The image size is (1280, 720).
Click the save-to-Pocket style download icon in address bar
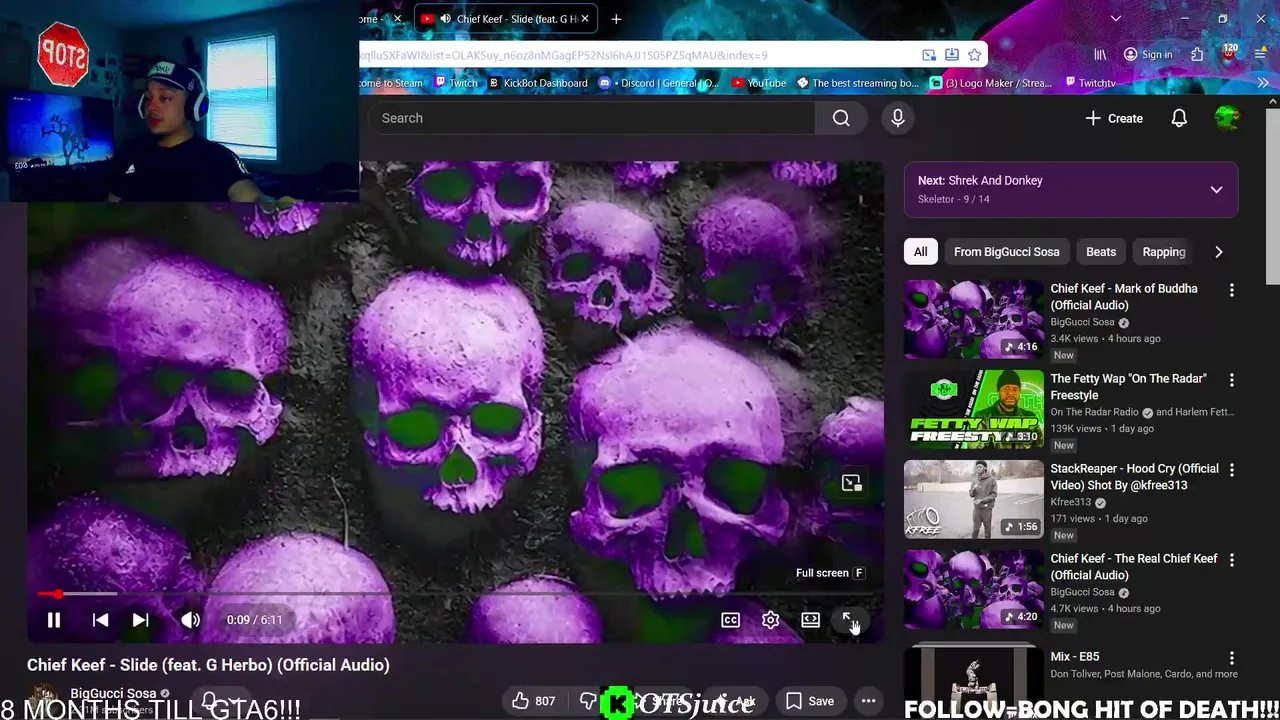point(952,55)
